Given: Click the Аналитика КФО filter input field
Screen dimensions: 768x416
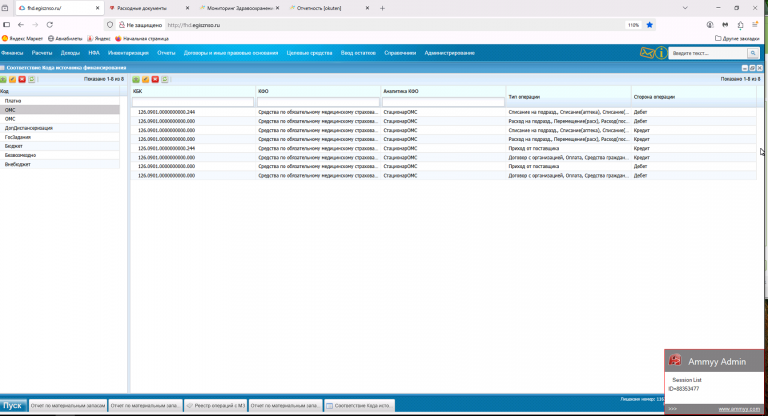Looking at the screenshot, I should click(443, 102).
